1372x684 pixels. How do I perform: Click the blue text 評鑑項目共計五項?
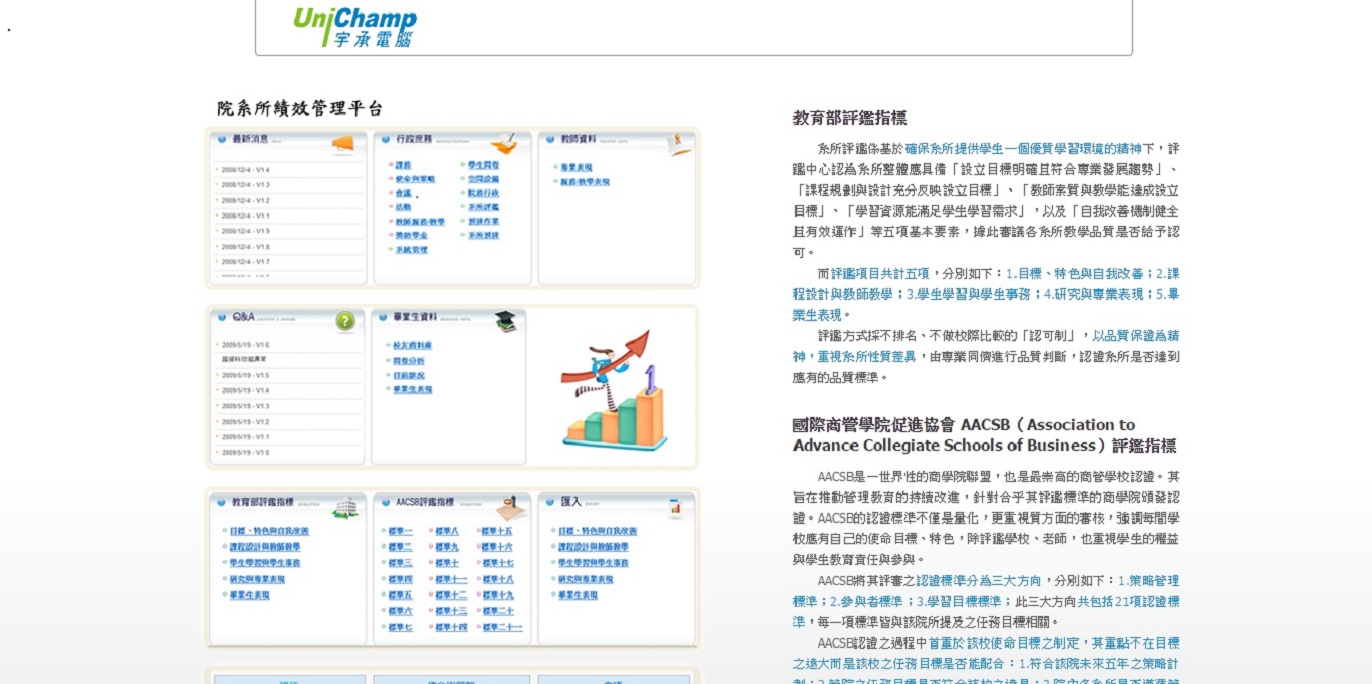click(x=880, y=273)
